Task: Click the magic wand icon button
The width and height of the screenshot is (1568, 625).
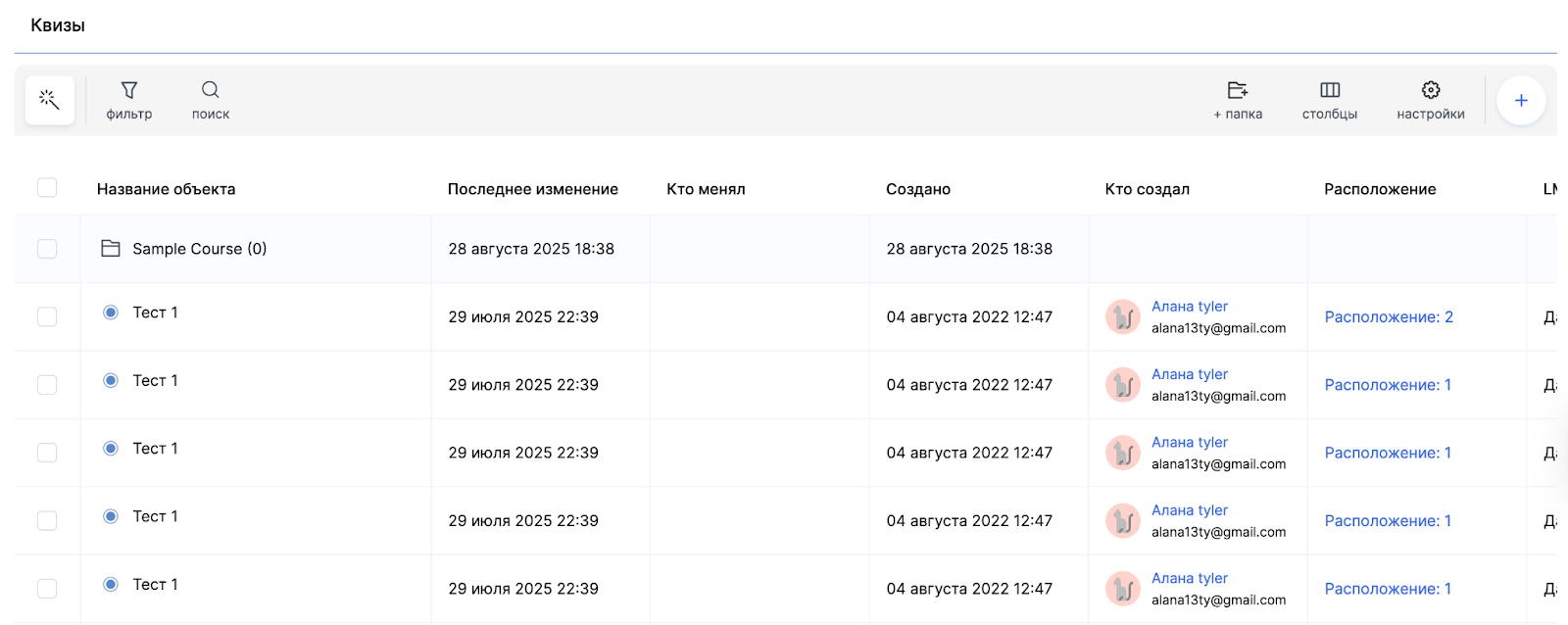Action: [x=49, y=100]
